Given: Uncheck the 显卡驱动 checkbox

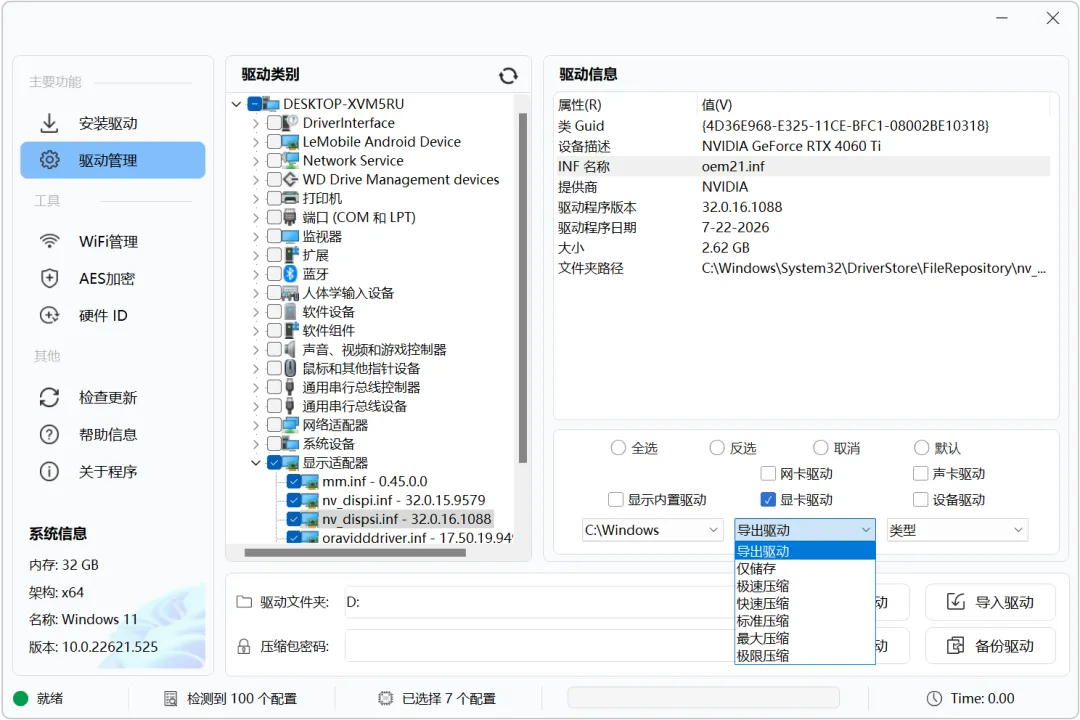Looking at the screenshot, I should click(768, 500).
